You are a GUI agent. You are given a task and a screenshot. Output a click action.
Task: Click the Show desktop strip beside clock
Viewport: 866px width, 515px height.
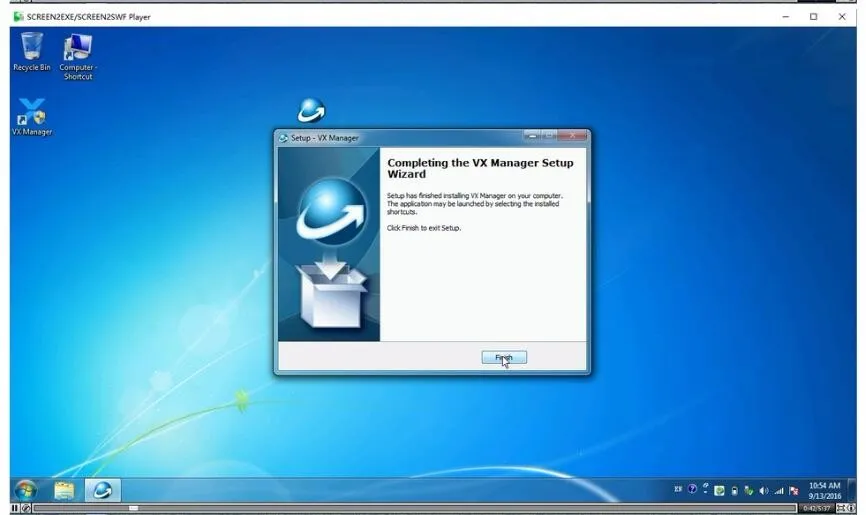coord(852,490)
